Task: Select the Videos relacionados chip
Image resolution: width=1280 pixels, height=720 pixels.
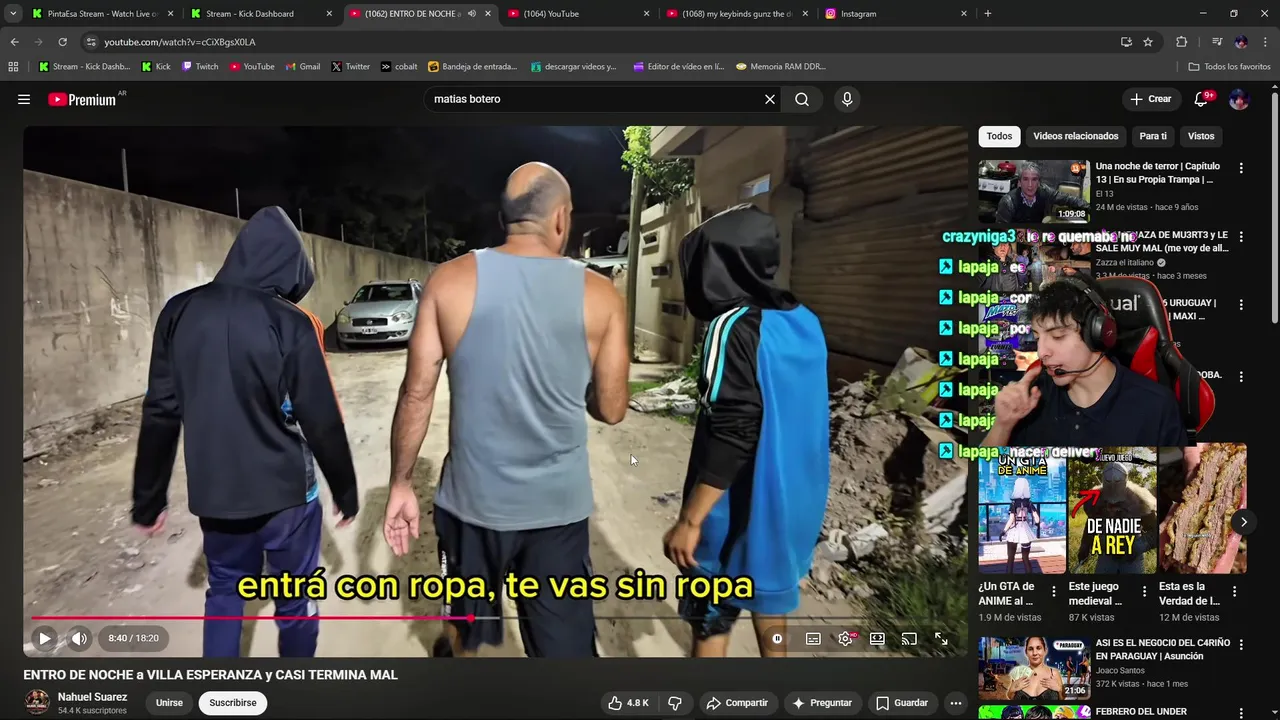Action: [1076, 136]
